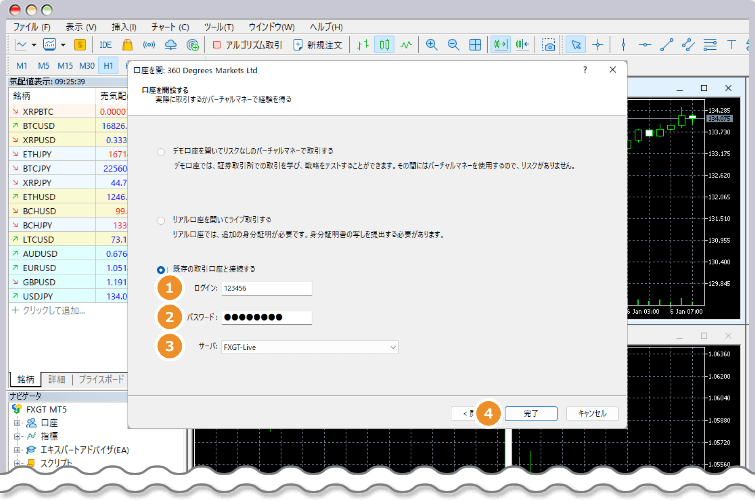
Task: Open the new chart toolbar icon
Action: 21,45
